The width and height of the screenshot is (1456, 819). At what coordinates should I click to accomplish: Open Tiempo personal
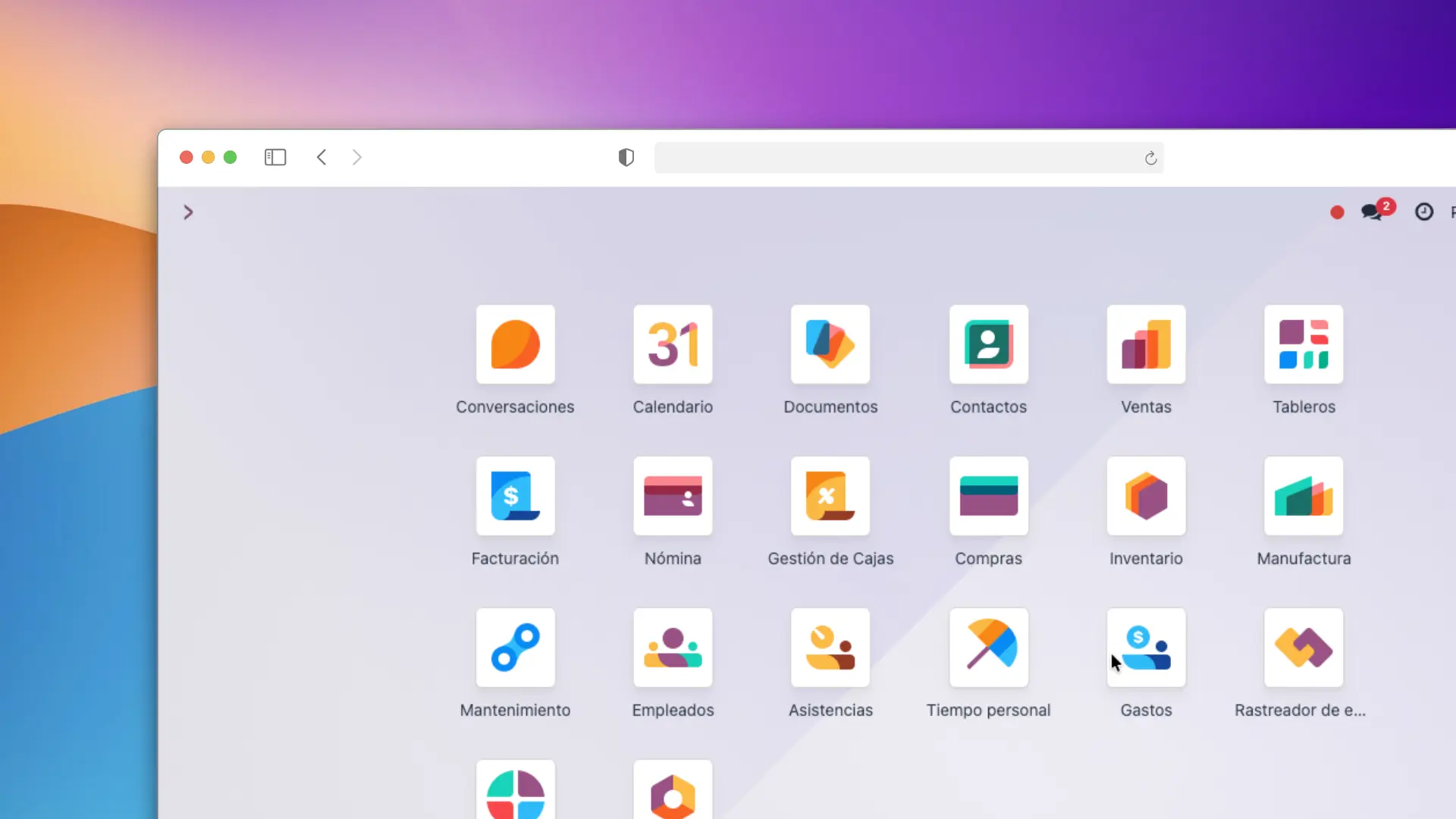(987, 648)
